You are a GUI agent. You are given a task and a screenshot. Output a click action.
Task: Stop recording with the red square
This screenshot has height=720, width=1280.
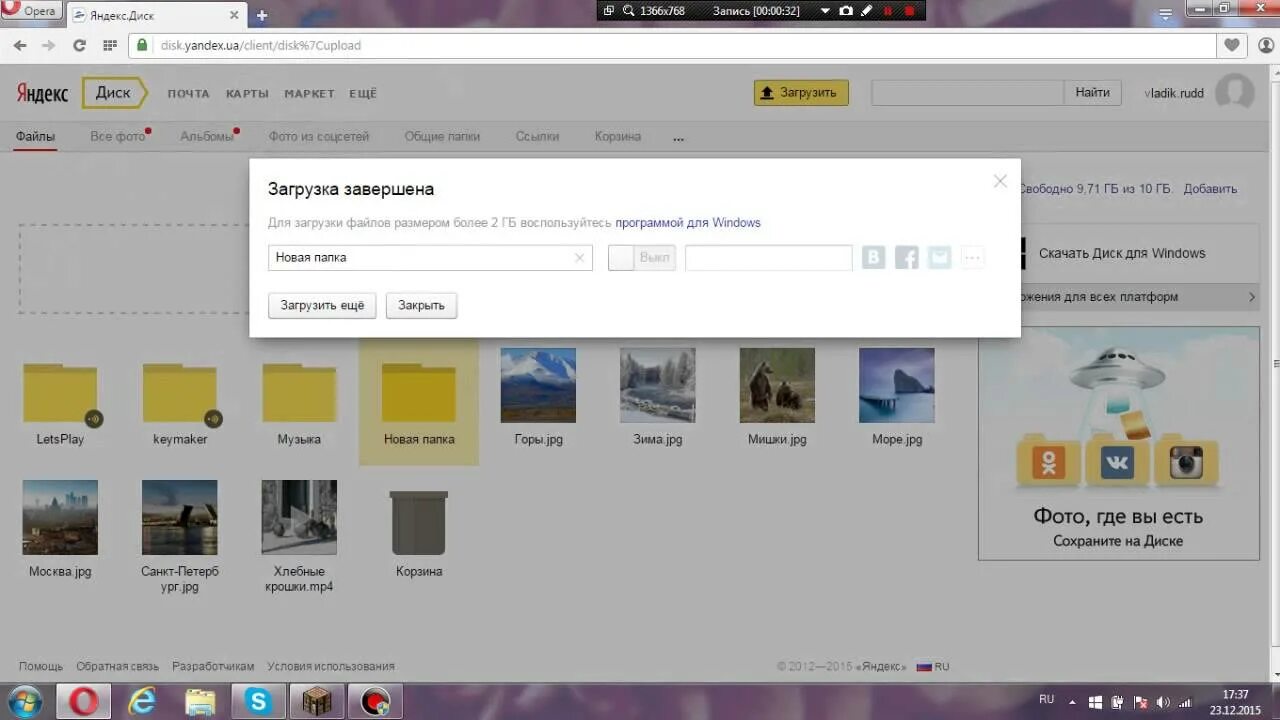(x=909, y=10)
